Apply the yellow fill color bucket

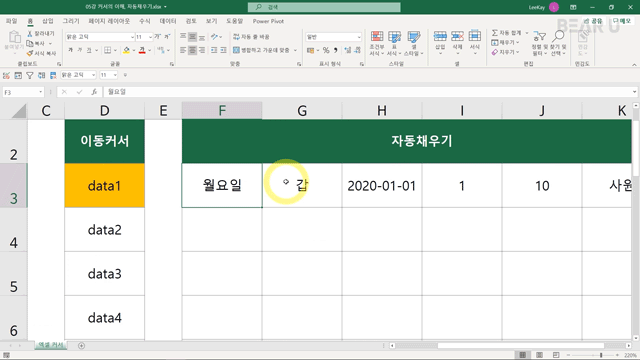pyautogui.click(x=127, y=50)
